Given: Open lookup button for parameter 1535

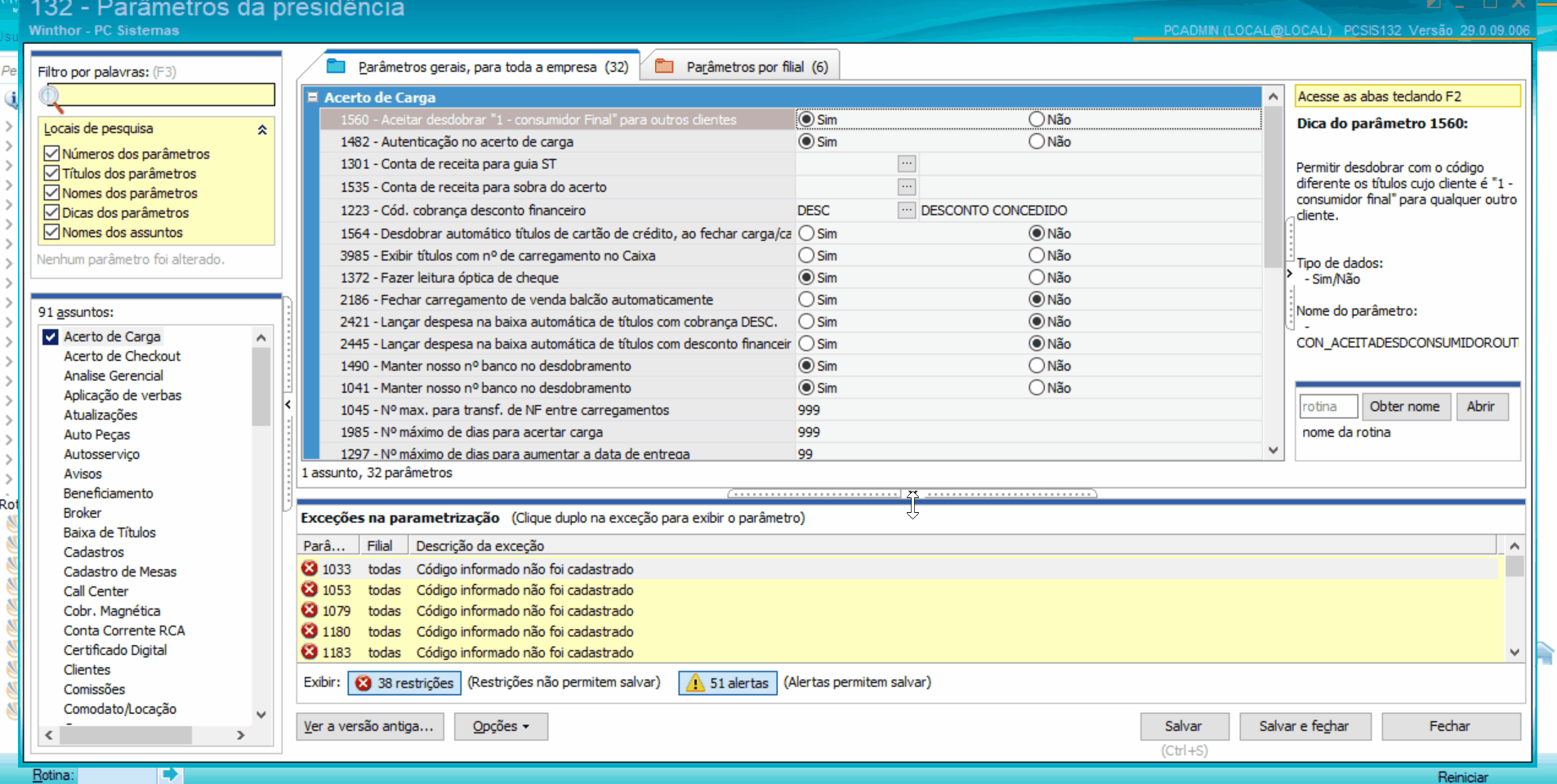Looking at the screenshot, I should (907, 187).
